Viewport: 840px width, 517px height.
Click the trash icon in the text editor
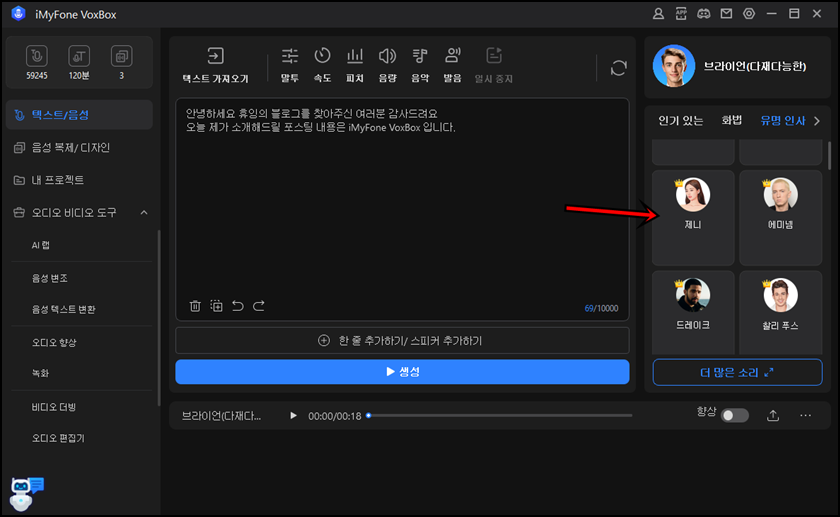(195, 306)
